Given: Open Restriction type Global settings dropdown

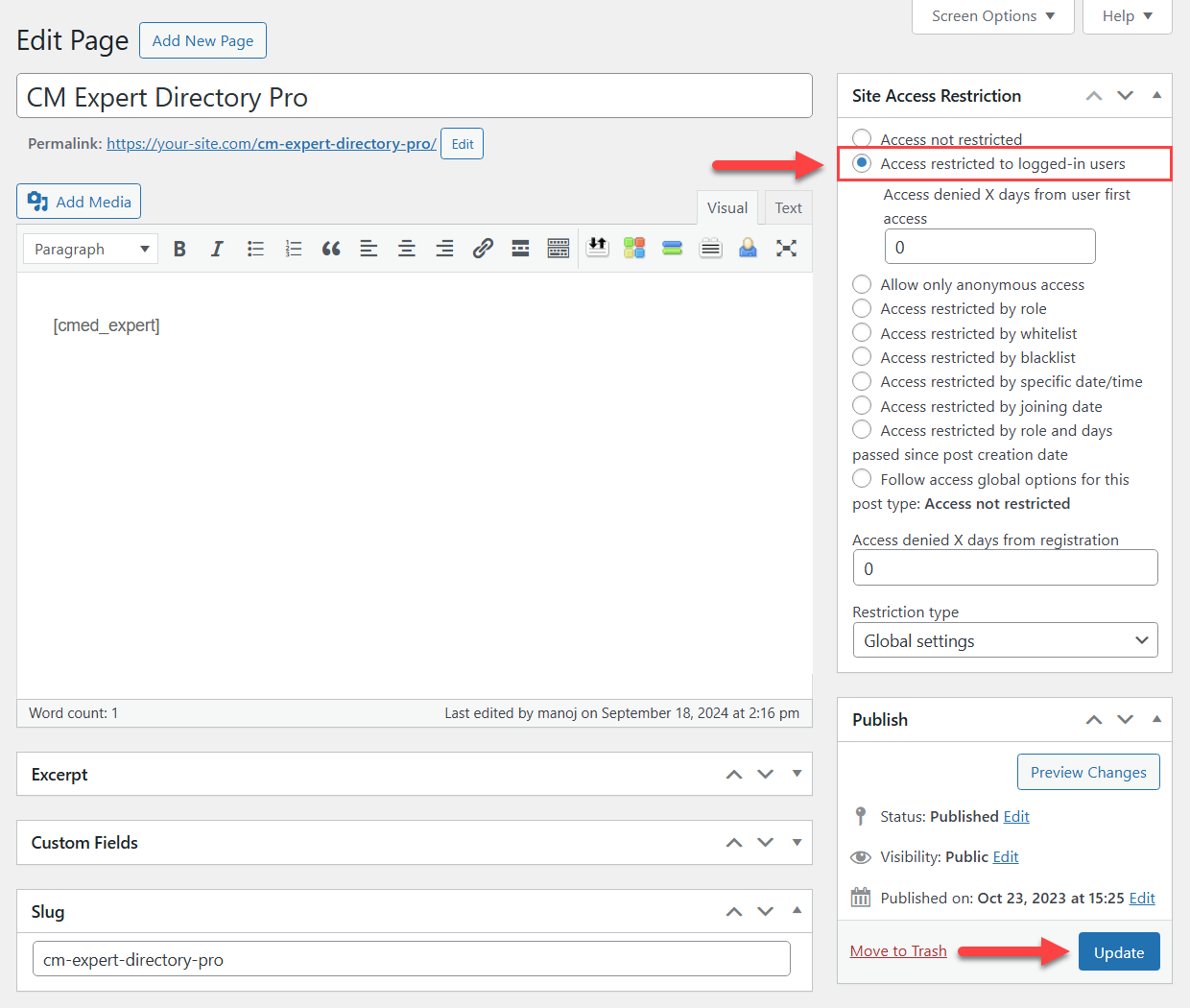Looking at the screenshot, I should point(1005,640).
